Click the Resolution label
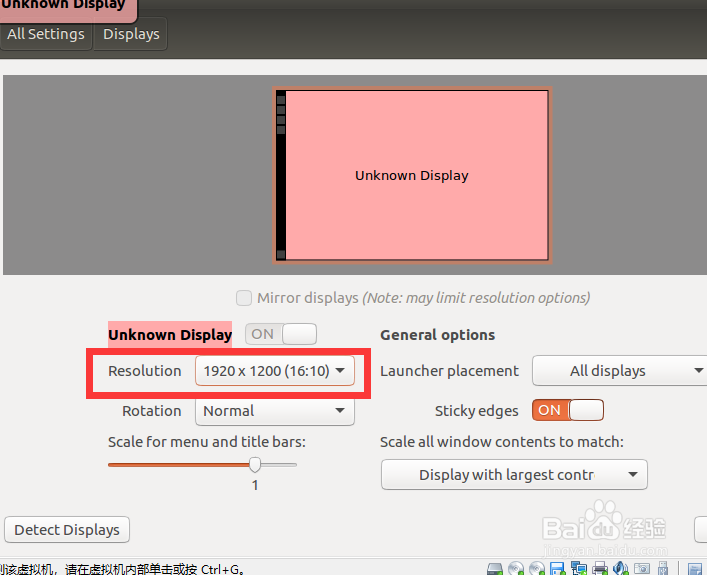This screenshot has height=575, width=707. tap(145, 371)
